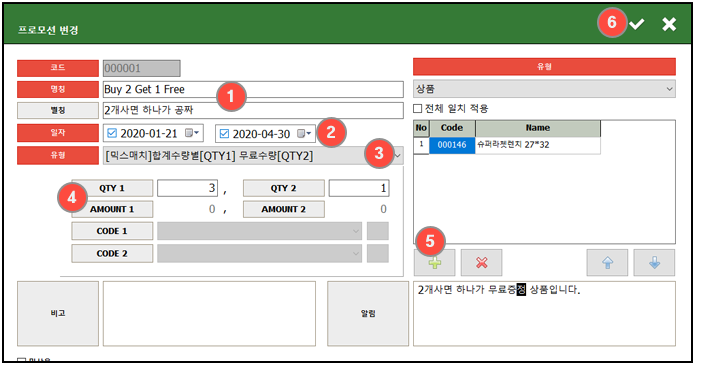The height and width of the screenshot is (366, 723).
Task: Close the promotion dialog with the X icon
Action: click(x=669, y=24)
